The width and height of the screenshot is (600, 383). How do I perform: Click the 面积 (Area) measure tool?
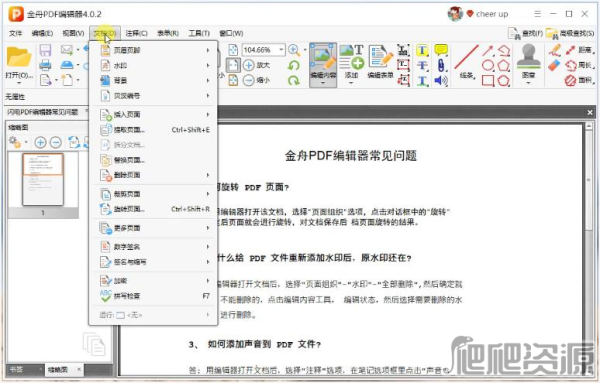(x=579, y=80)
